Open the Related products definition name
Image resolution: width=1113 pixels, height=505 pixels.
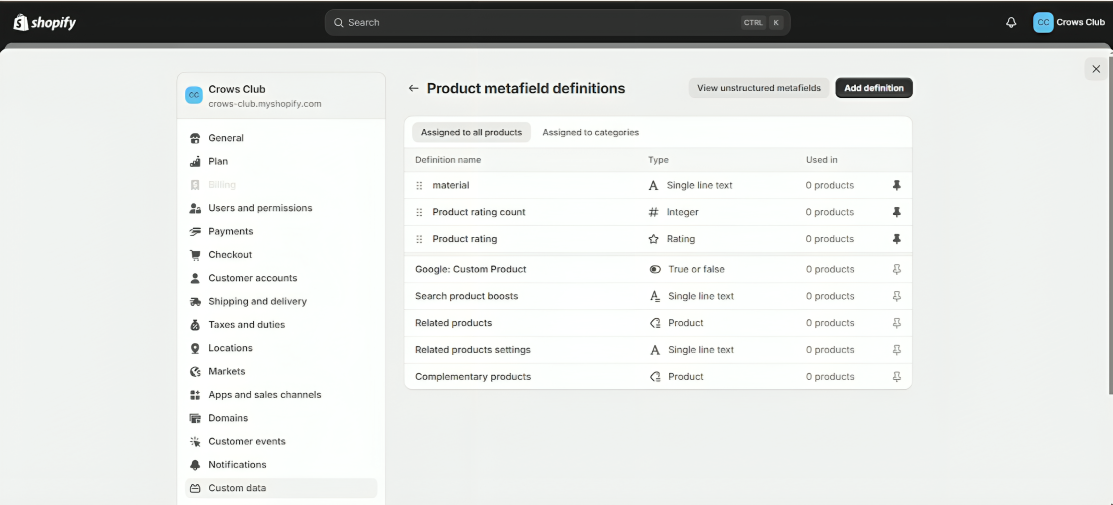coord(454,323)
